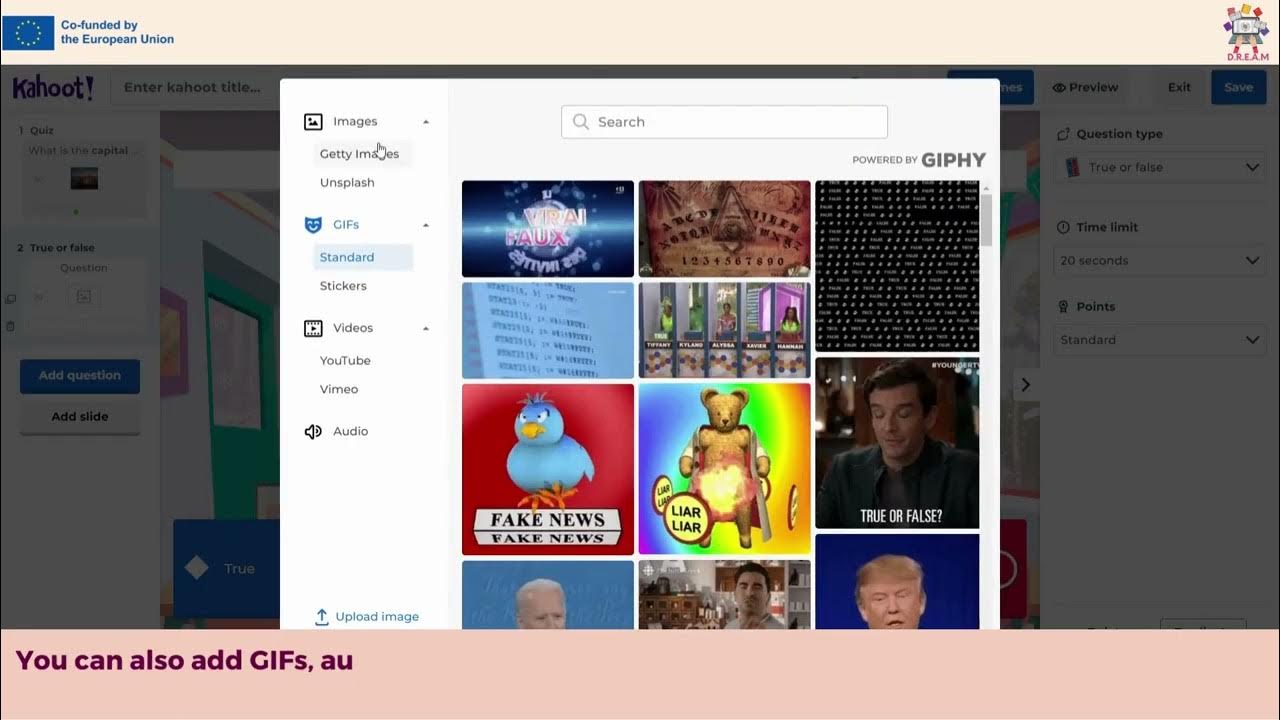Click Add slide button
Screen dimensions: 1280x720
pos(80,416)
